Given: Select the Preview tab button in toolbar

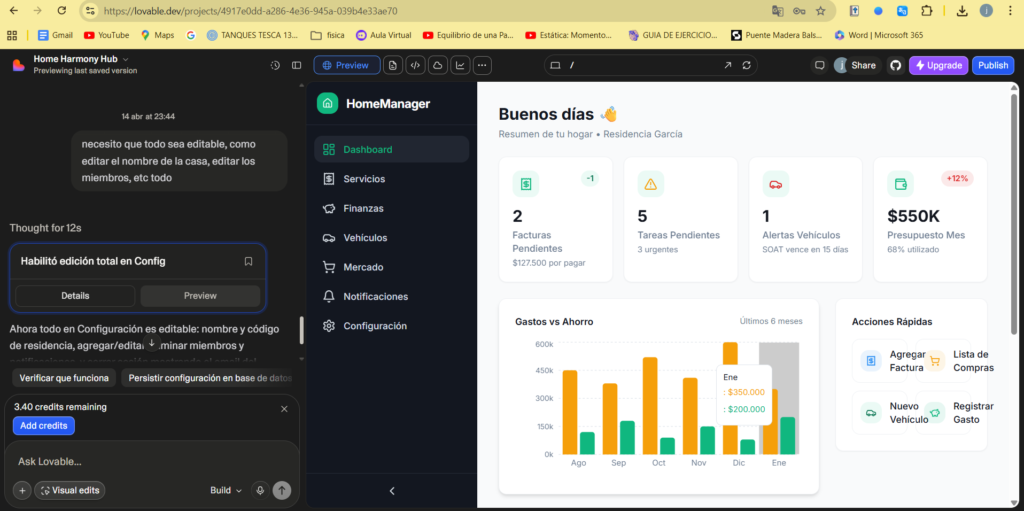Looking at the screenshot, I should [347, 65].
